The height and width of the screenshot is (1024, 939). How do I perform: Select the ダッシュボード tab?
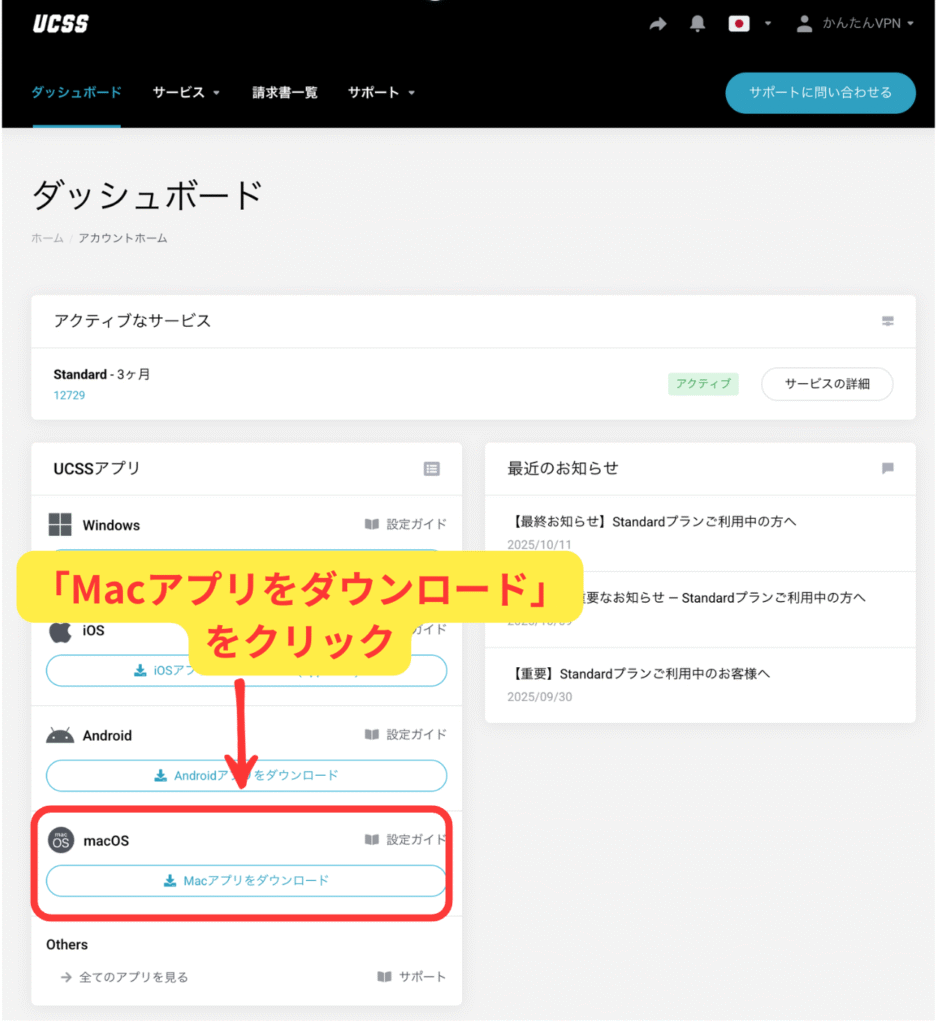[76, 93]
